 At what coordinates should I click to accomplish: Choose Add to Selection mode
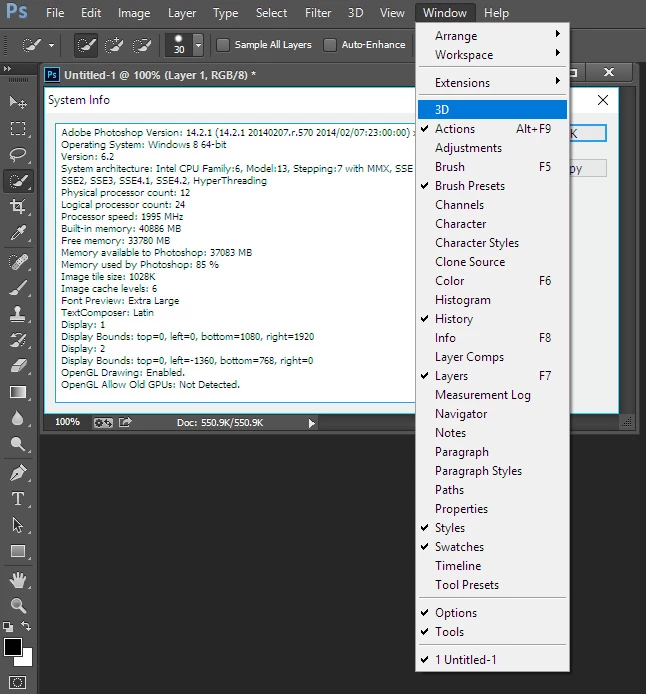pos(114,45)
